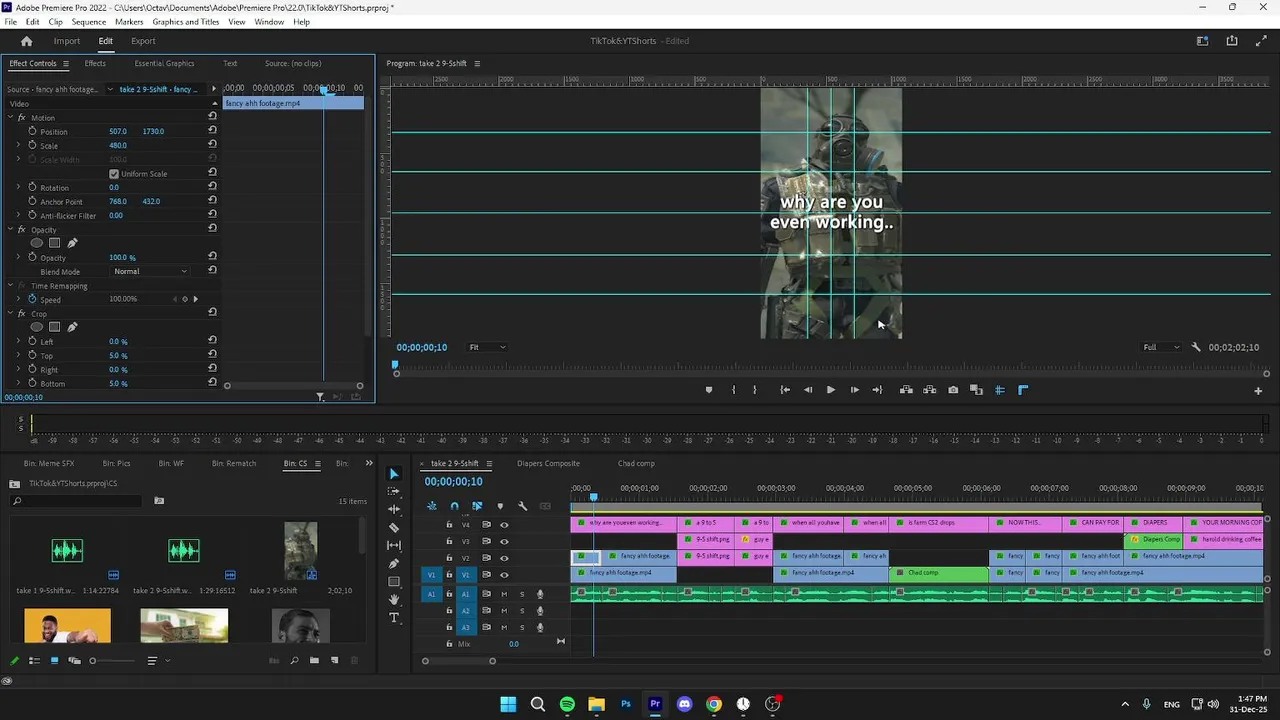Uncheck the Uniform Scale checkbox
This screenshot has width=1280, height=720.
click(114, 174)
